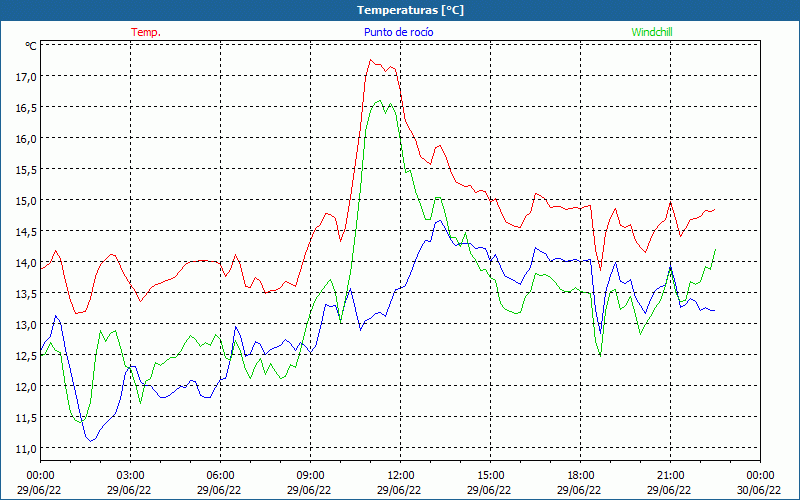
Task: Click the 12,0 y-axis value
Action: click(26, 386)
